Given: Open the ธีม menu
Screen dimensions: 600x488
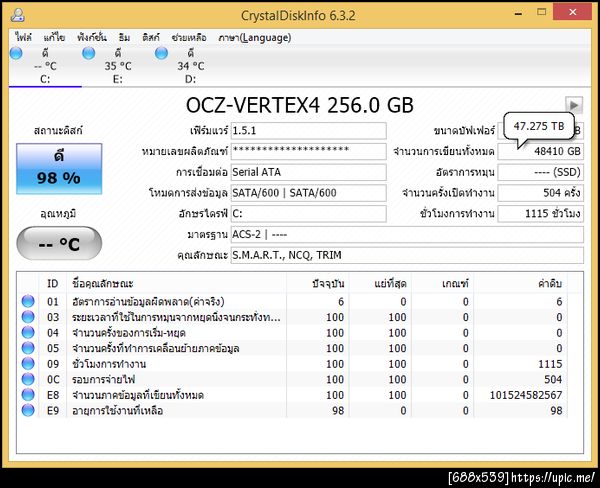Looking at the screenshot, I should (124, 38).
